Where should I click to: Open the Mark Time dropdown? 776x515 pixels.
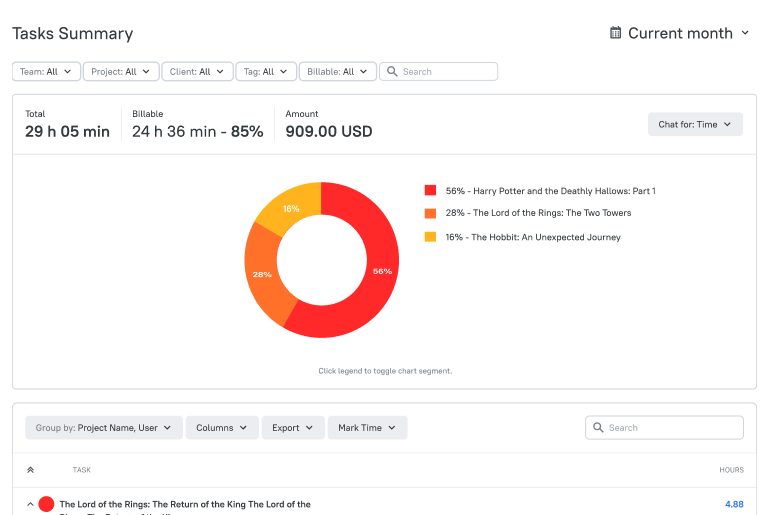click(367, 427)
